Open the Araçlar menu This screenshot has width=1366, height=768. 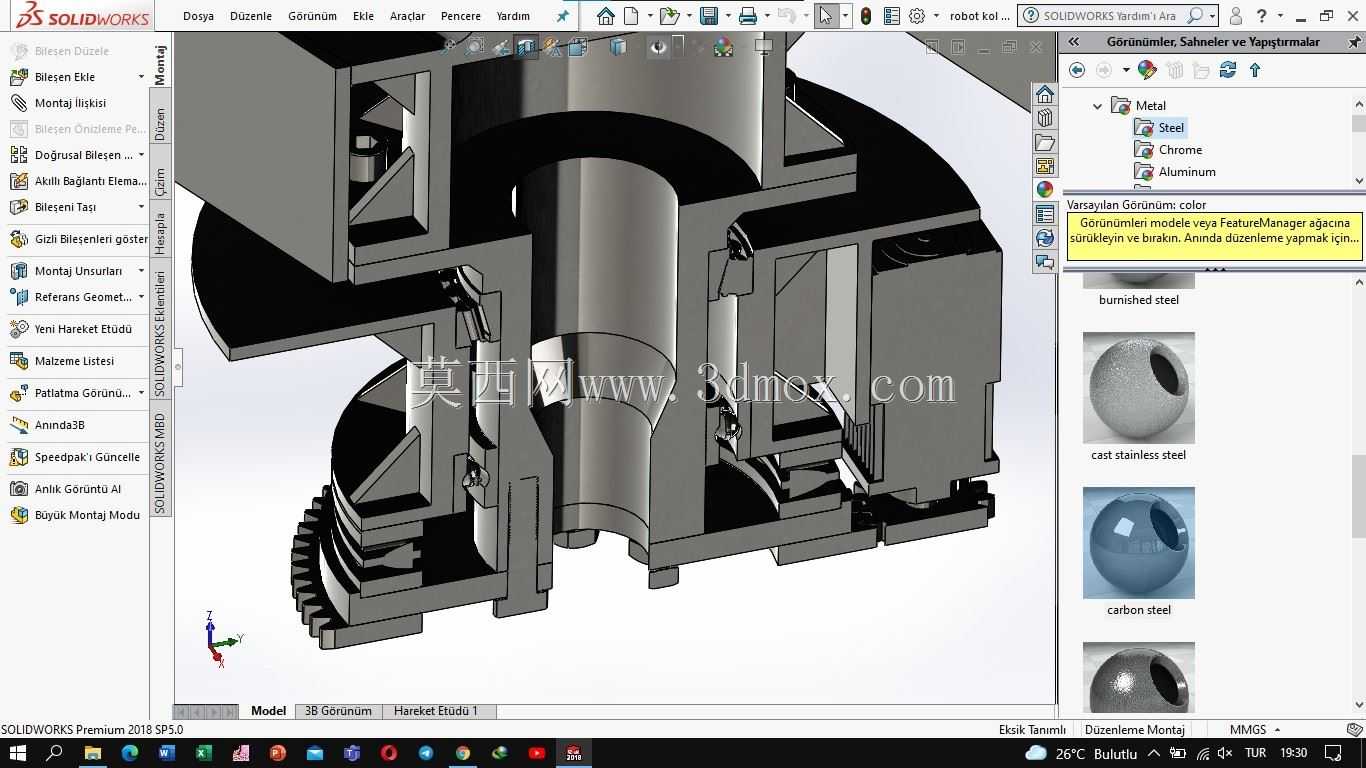[407, 16]
